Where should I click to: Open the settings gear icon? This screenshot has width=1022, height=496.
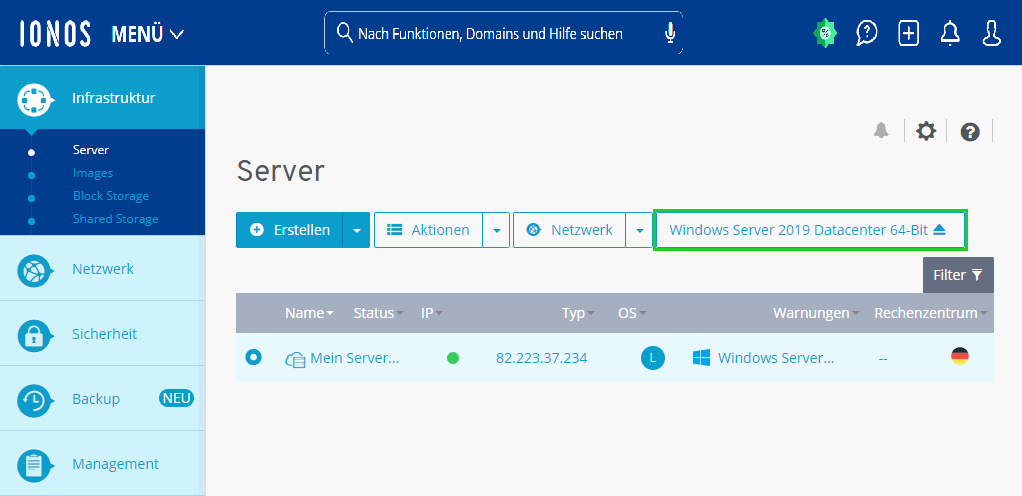pos(926,131)
